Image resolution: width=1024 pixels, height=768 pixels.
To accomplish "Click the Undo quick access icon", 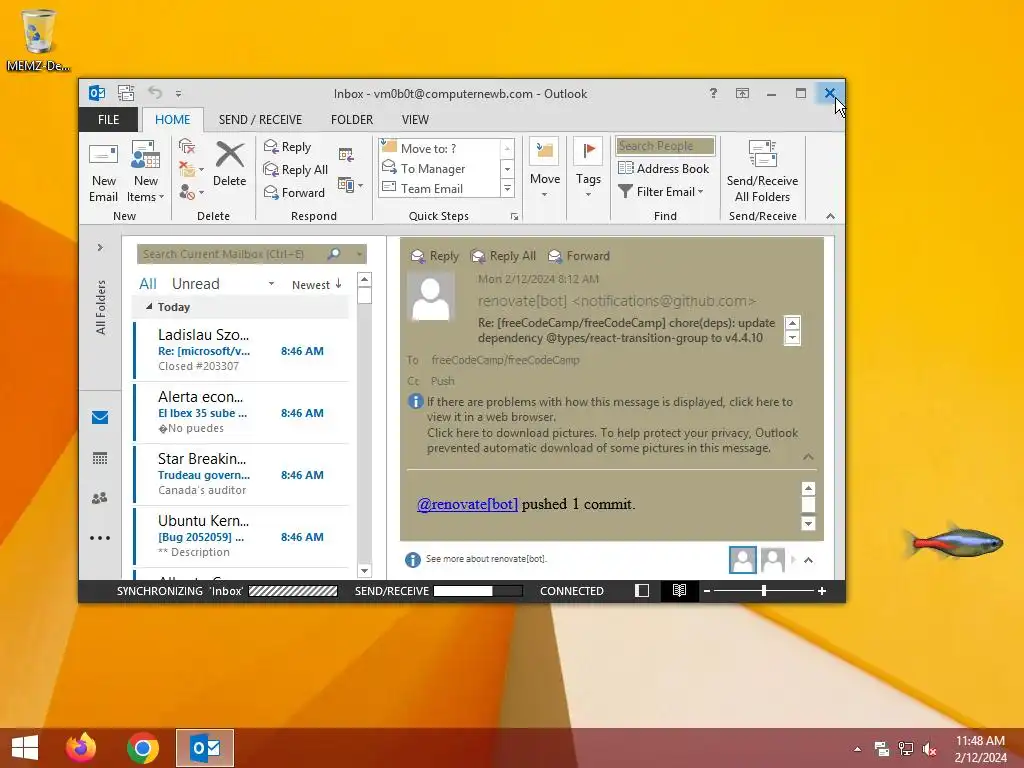I will (x=155, y=93).
